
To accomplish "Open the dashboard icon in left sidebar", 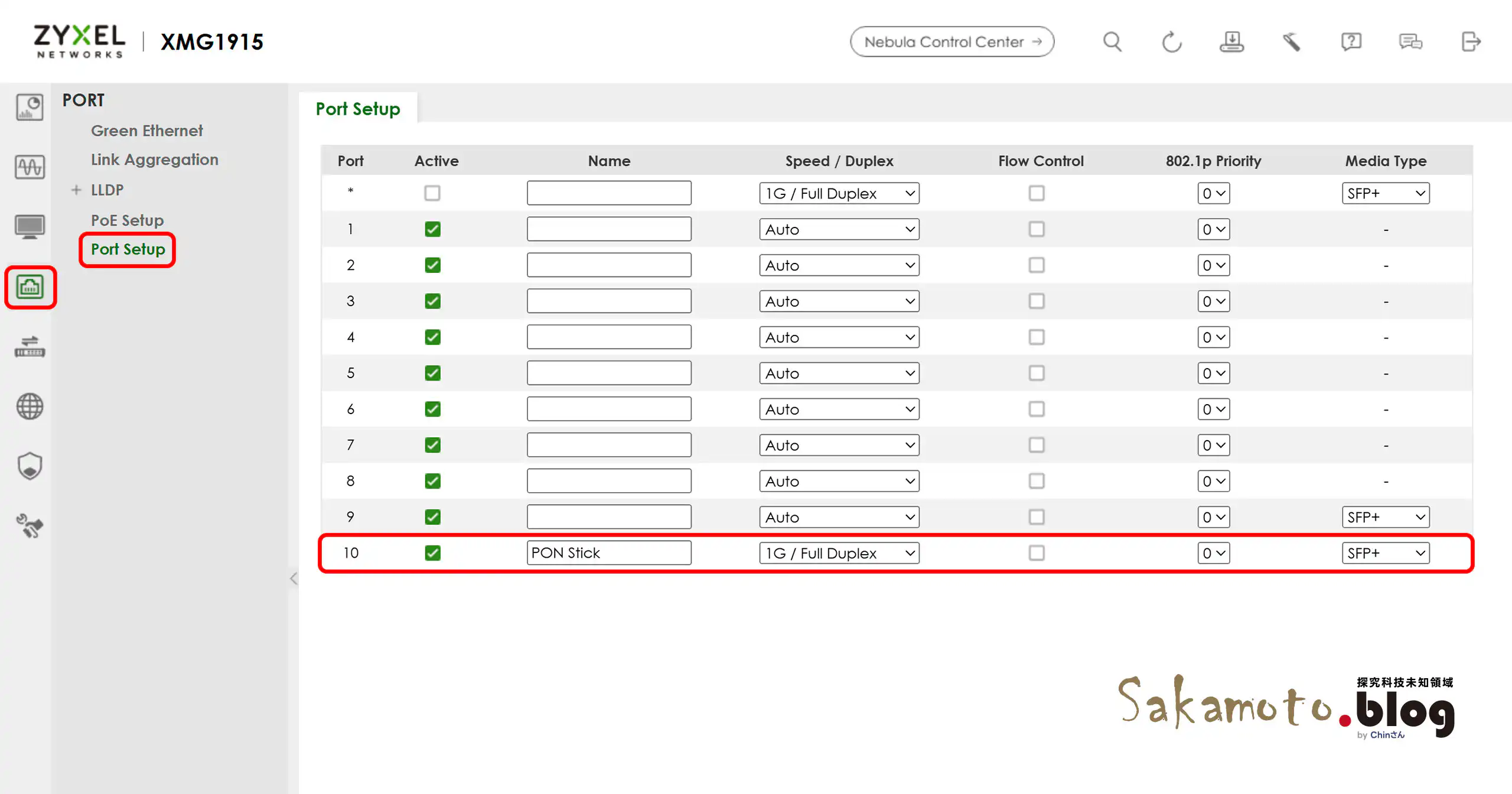I will (30, 108).
